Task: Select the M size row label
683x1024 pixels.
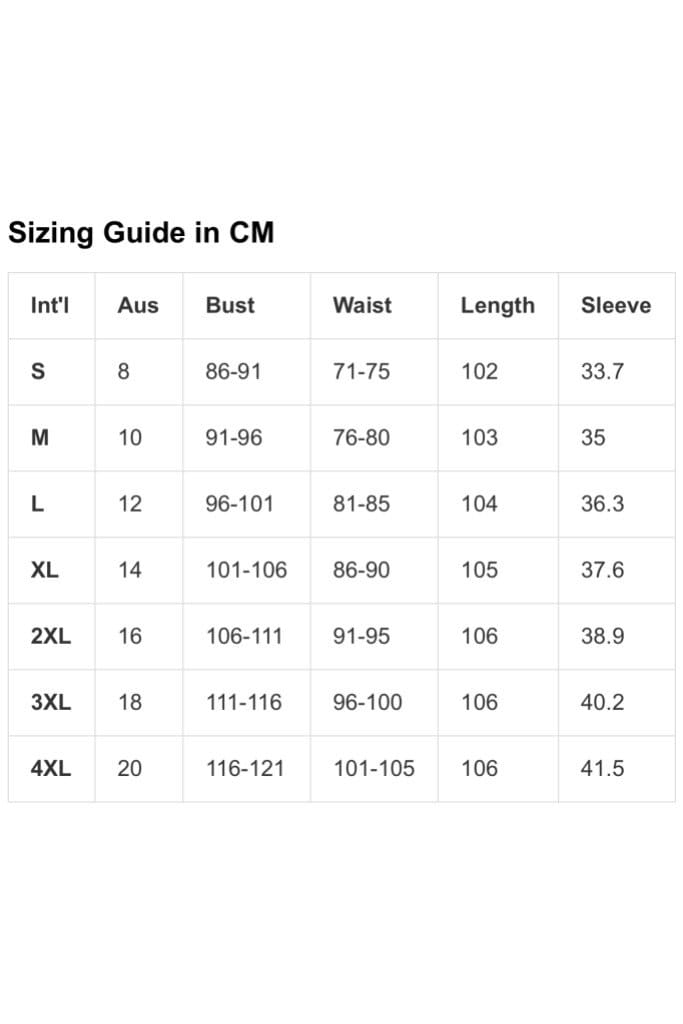Action: (x=40, y=438)
